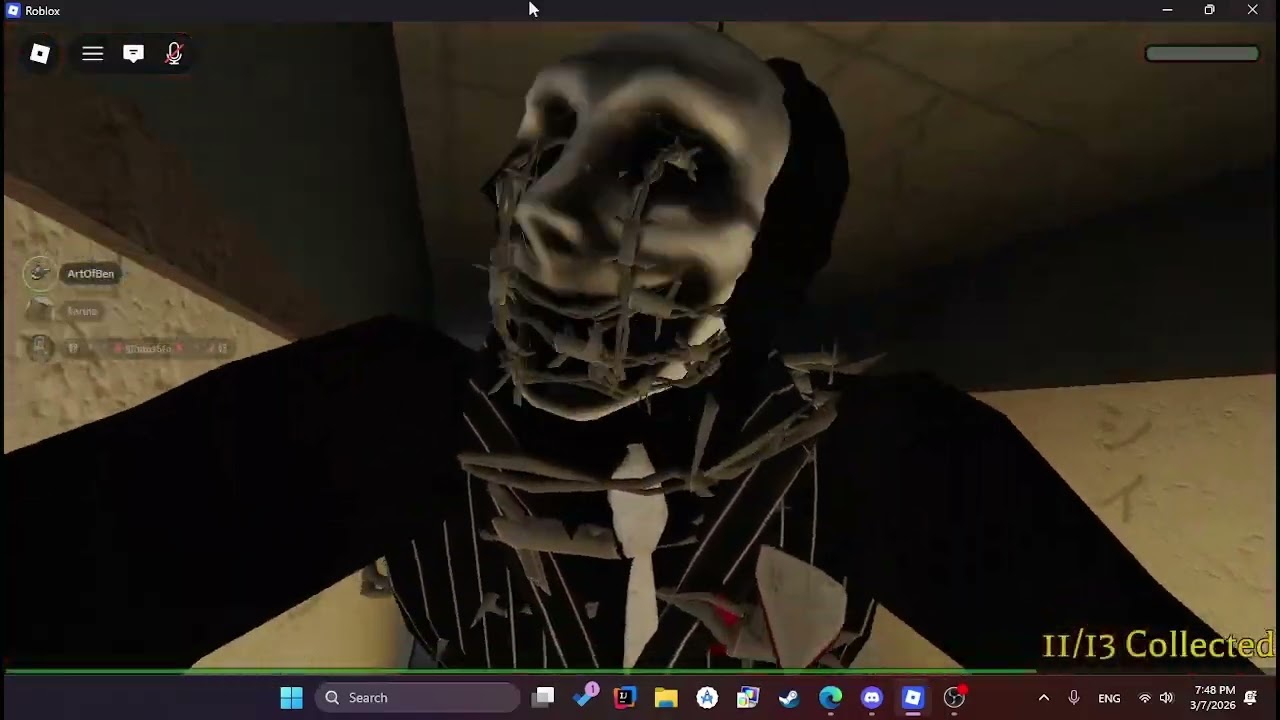Click the stamina bar at top right
Image resolution: width=1280 pixels, height=720 pixels.
click(1202, 53)
